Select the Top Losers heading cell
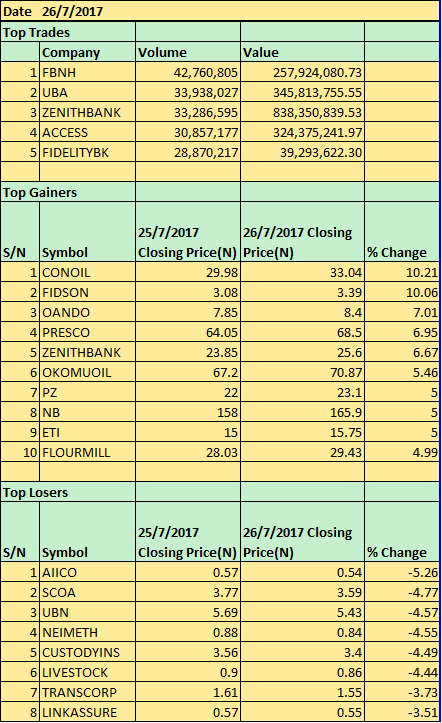 (x=68, y=492)
